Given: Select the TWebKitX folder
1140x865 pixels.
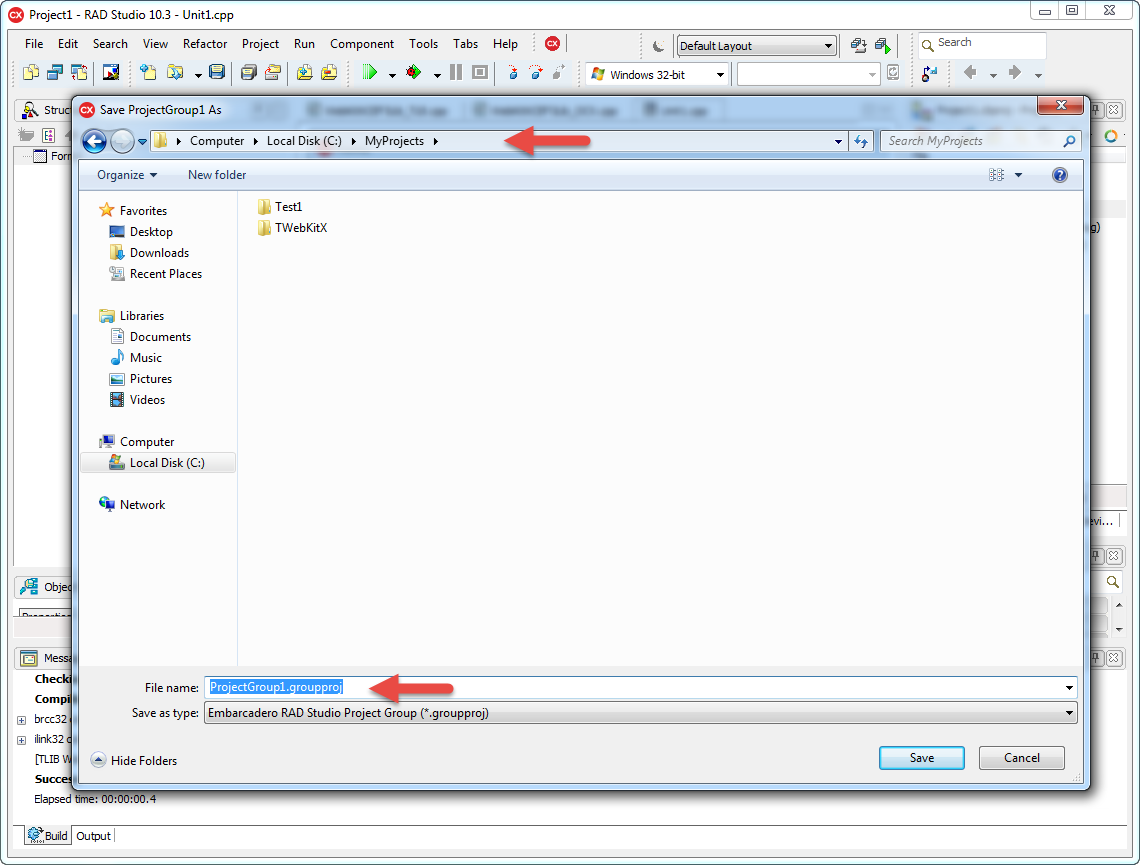Looking at the screenshot, I should pos(292,228).
